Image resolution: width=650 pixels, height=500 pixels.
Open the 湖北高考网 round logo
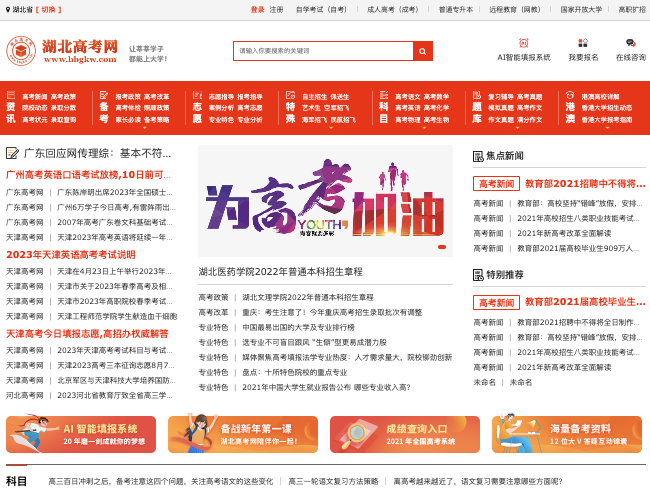pyautogui.click(x=21, y=51)
